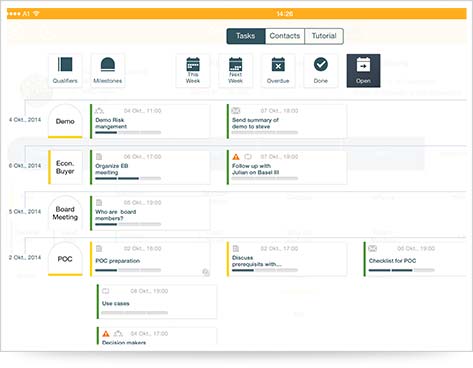Click warning icon on Decision makers task
473x368 pixels.
coord(106,334)
